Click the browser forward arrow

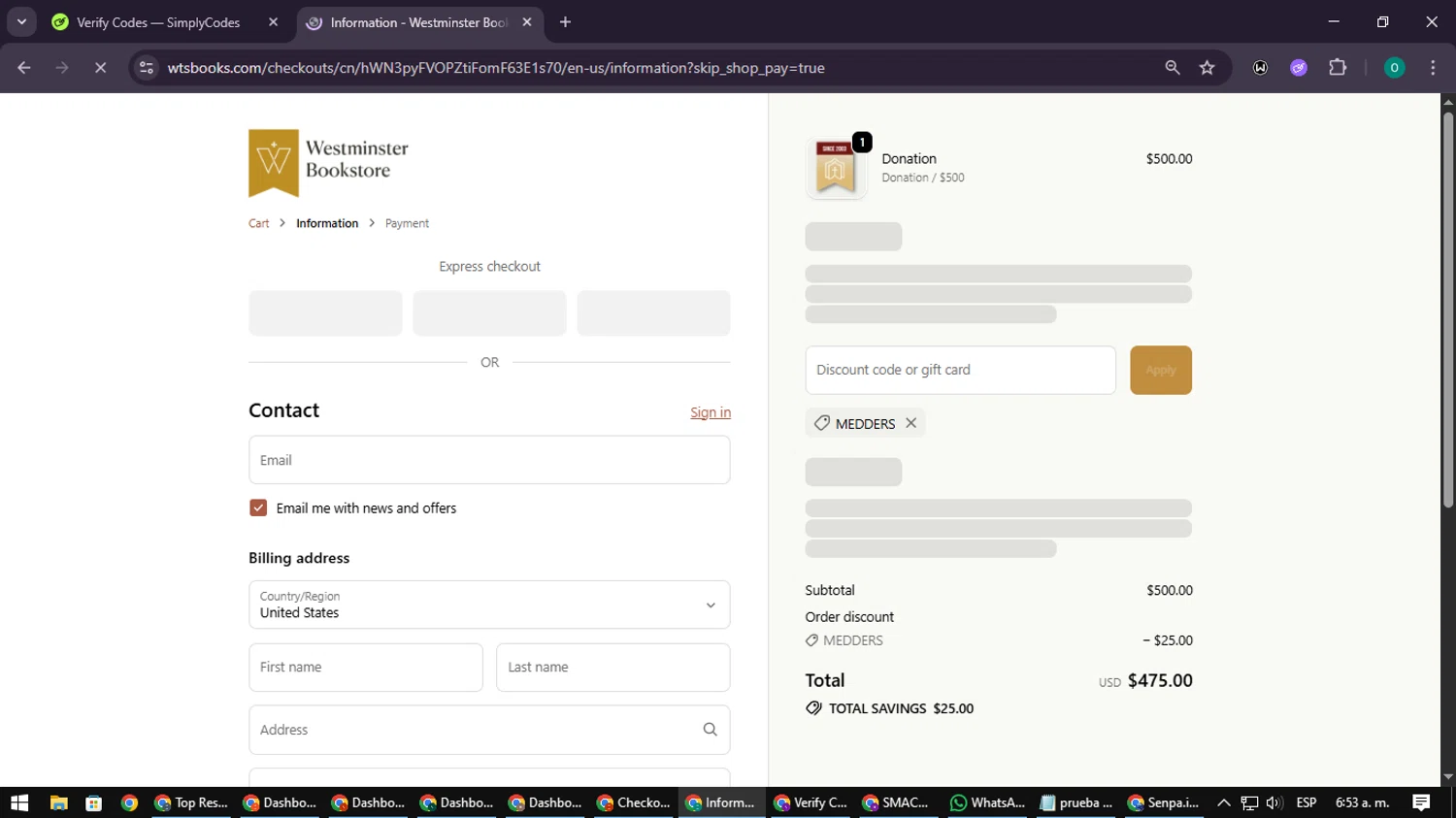tap(62, 68)
